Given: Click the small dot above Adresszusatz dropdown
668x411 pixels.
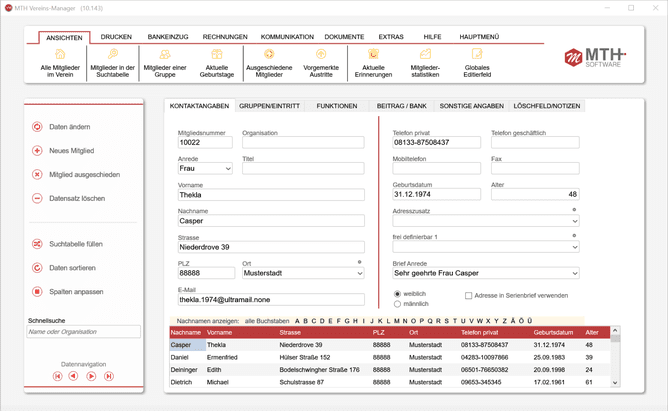Looking at the screenshot, I should pyautogui.click(x=574, y=210).
